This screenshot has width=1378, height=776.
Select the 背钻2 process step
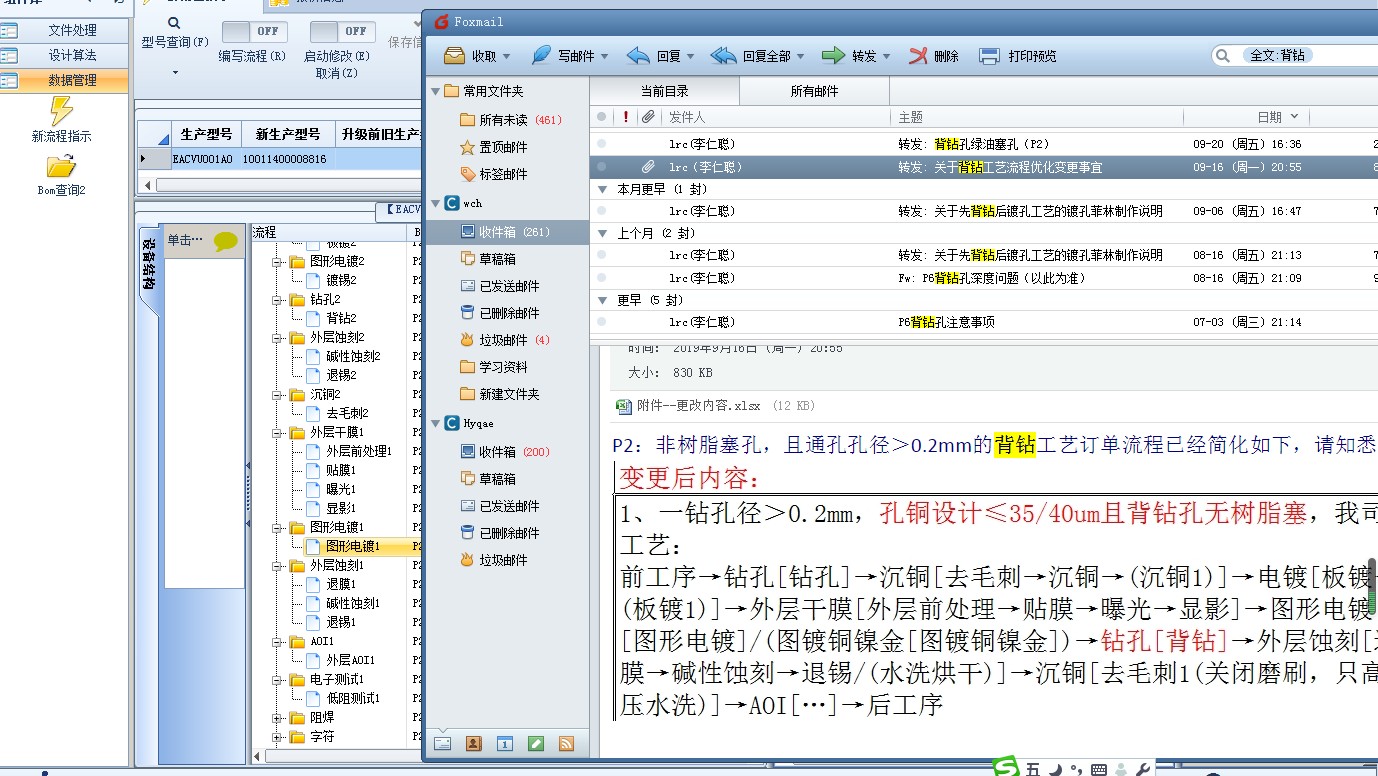tap(341, 318)
